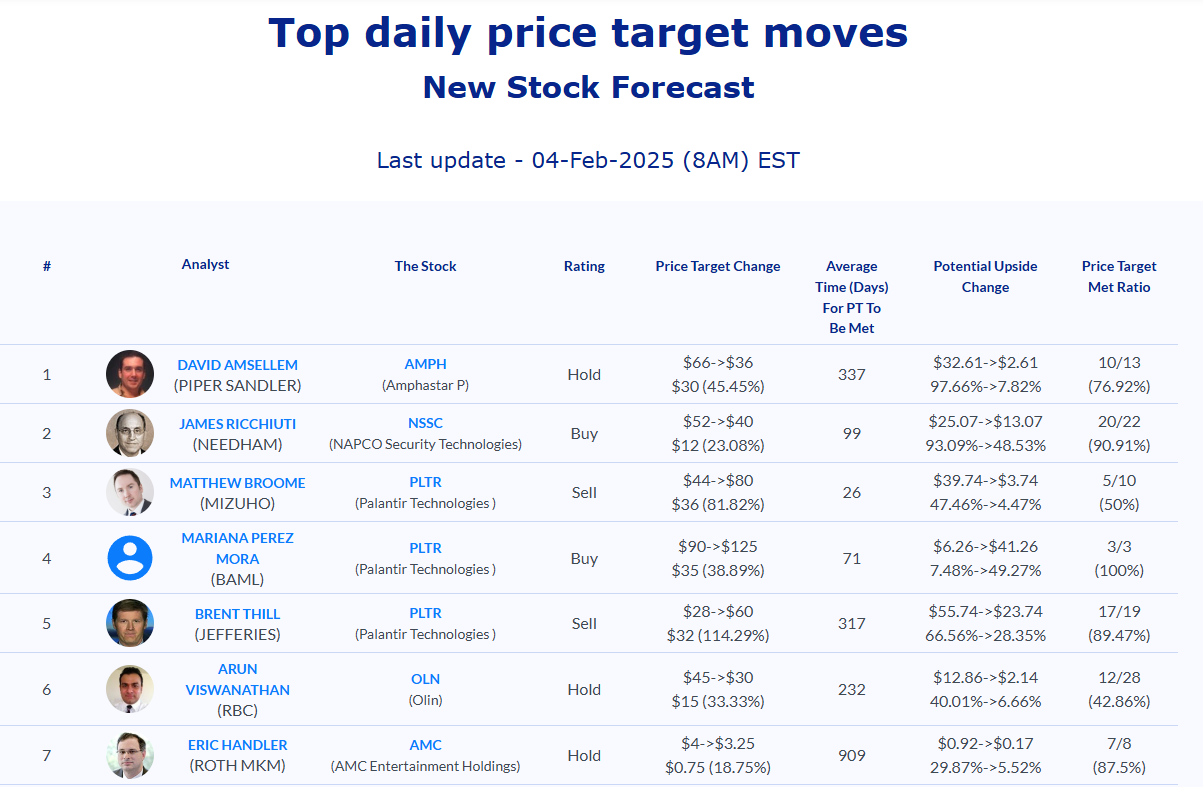Click Matthew Broome's profile picture

pyautogui.click(x=130, y=492)
